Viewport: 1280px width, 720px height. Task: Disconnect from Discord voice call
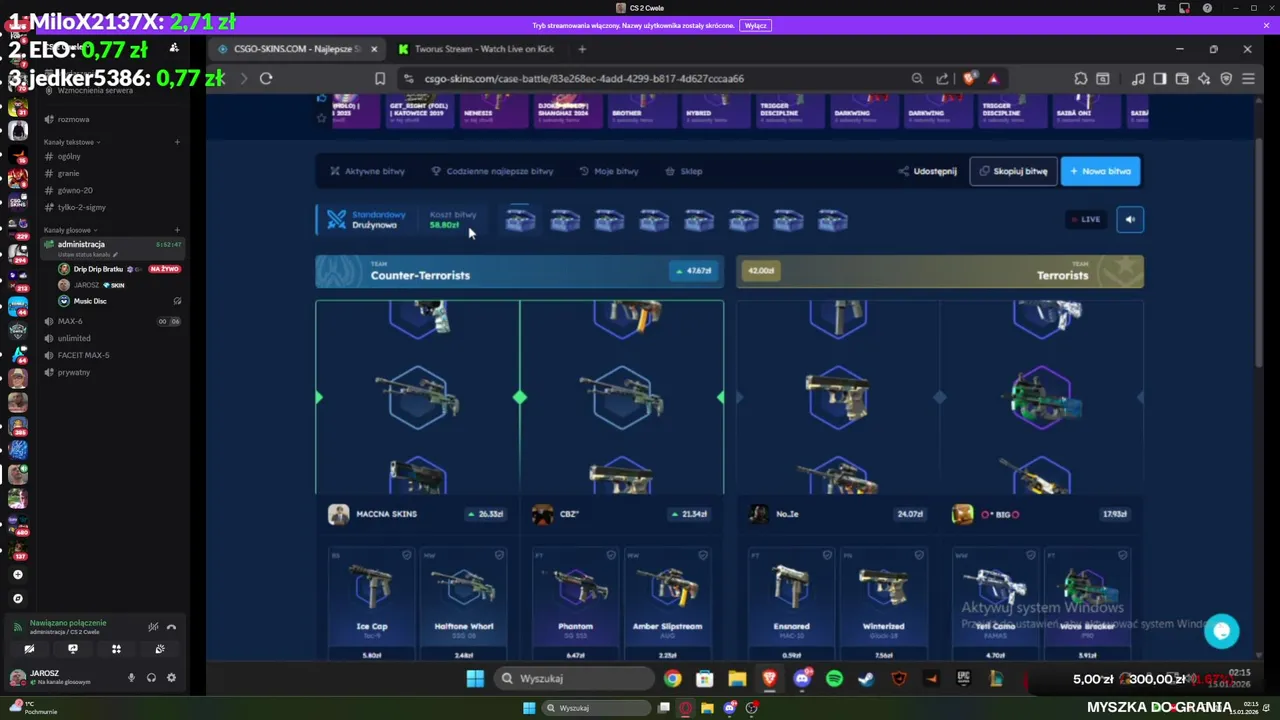[x=171, y=627]
